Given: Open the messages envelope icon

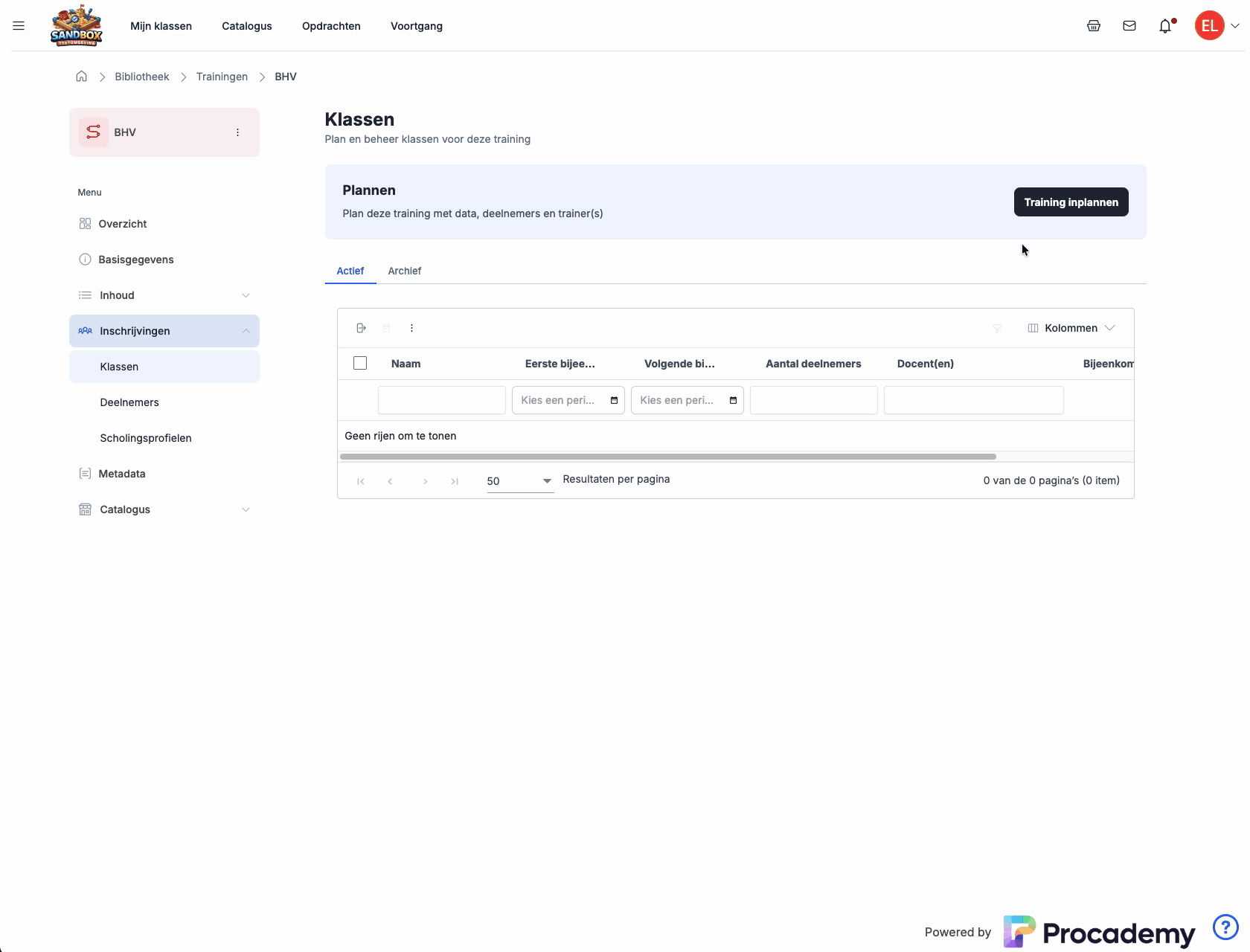Looking at the screenshot, I should pyautogui.click(x=1129, y=26).
